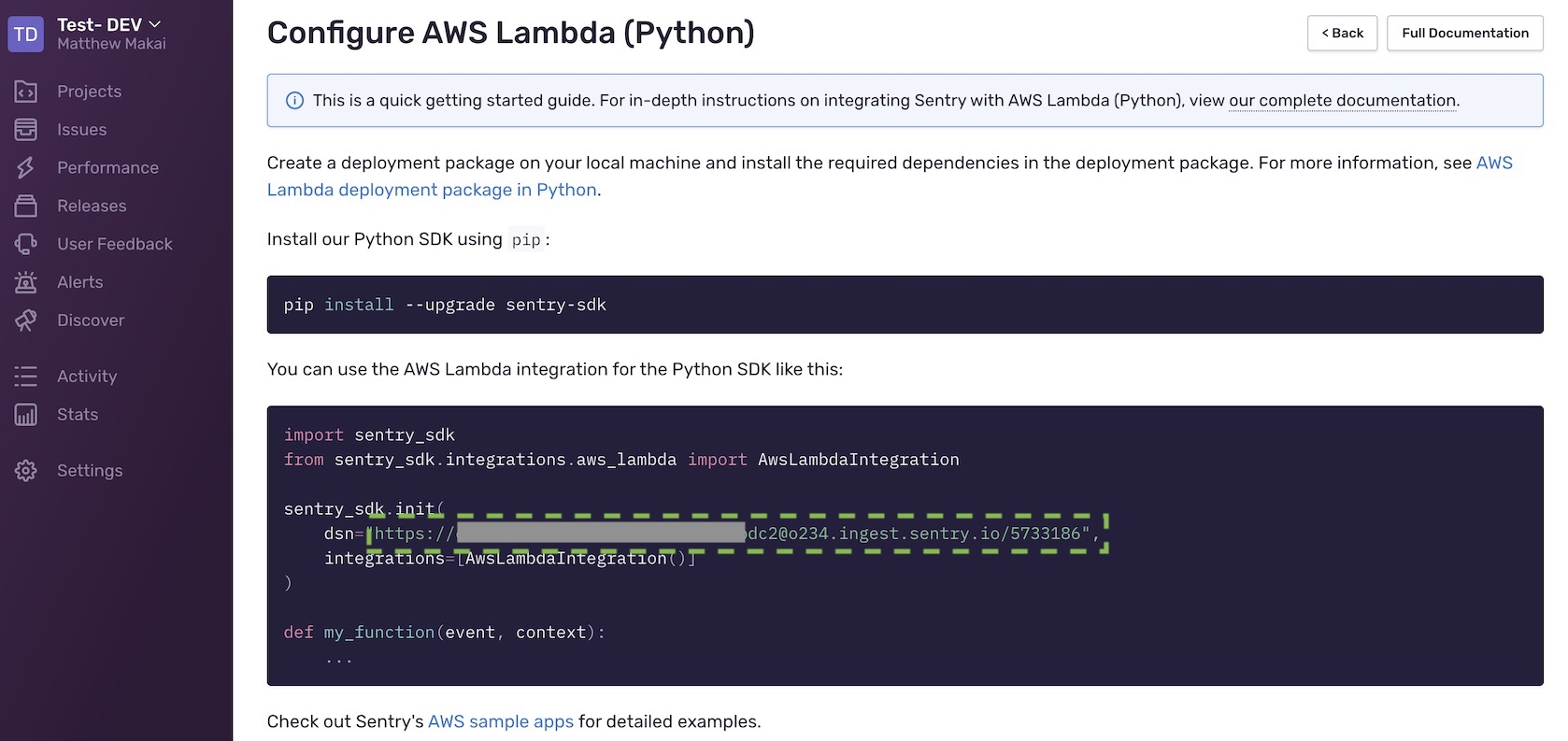Open Releases section
This screenshot has width=1568, height=741.
pos(92,206)
